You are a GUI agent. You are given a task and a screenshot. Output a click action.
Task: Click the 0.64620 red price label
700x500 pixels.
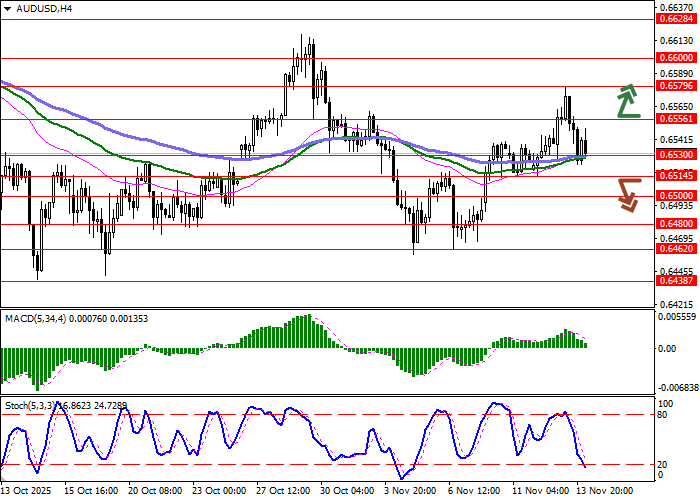677,249
